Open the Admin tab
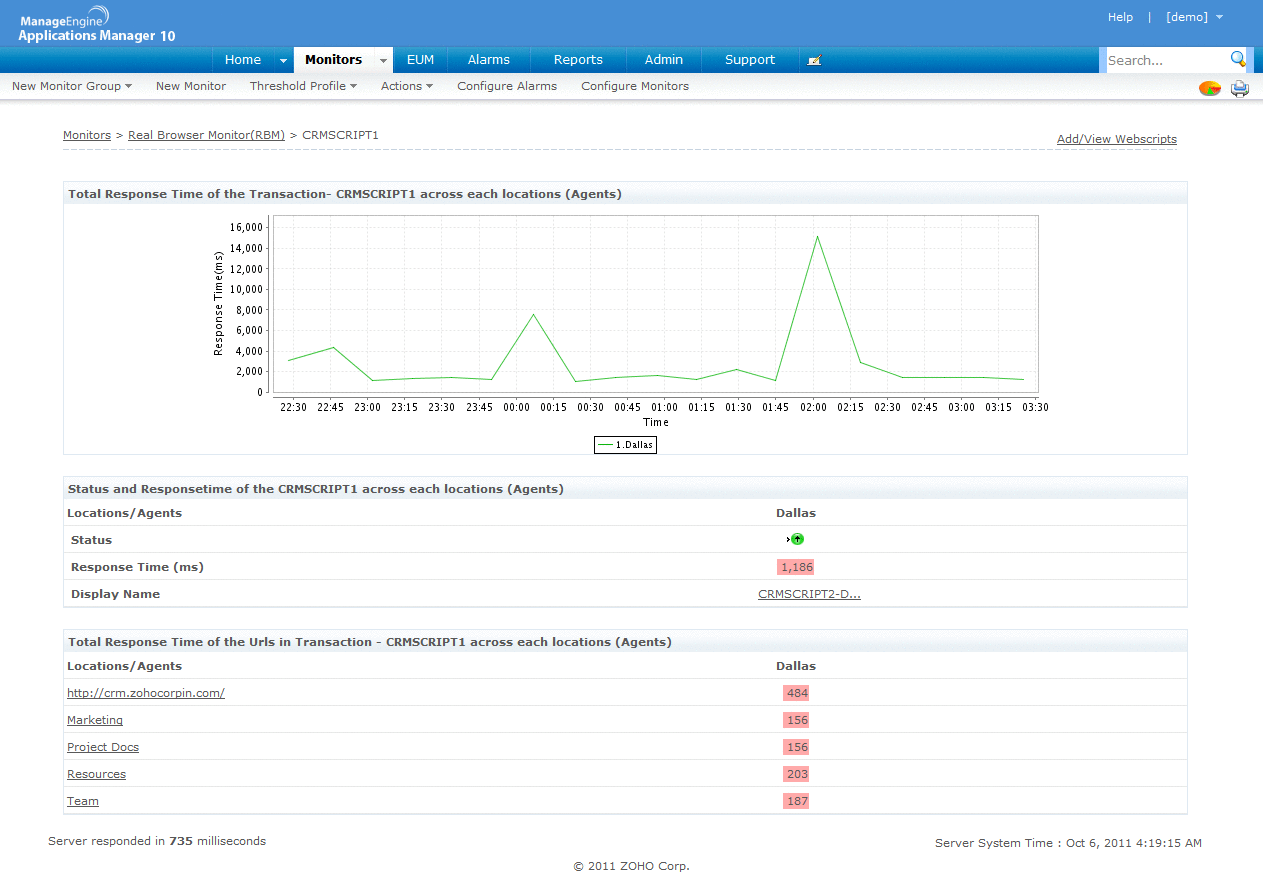The height and width of the screenshot is (879, 1263). (664, 60)
